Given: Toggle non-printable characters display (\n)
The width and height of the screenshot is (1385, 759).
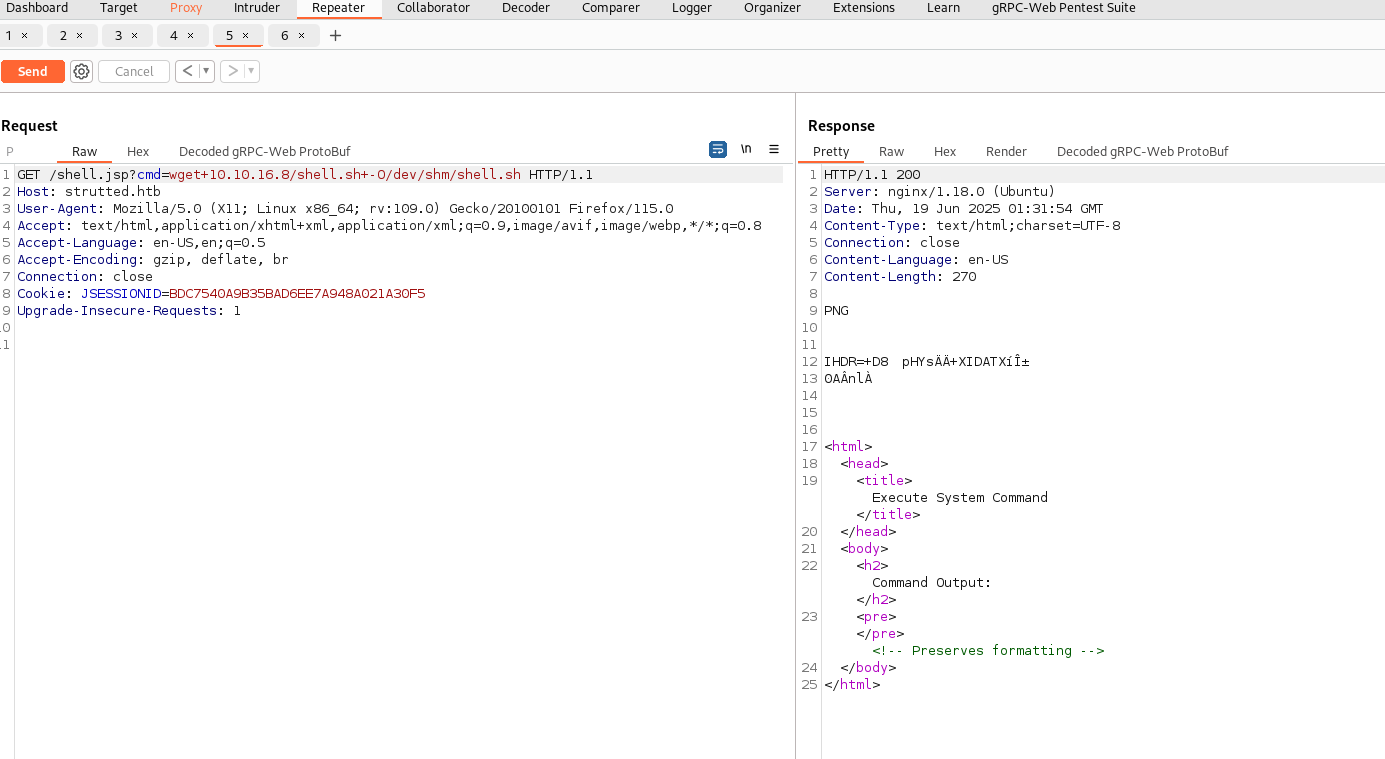Looking at the screenshot, I should tap(746, 149).
